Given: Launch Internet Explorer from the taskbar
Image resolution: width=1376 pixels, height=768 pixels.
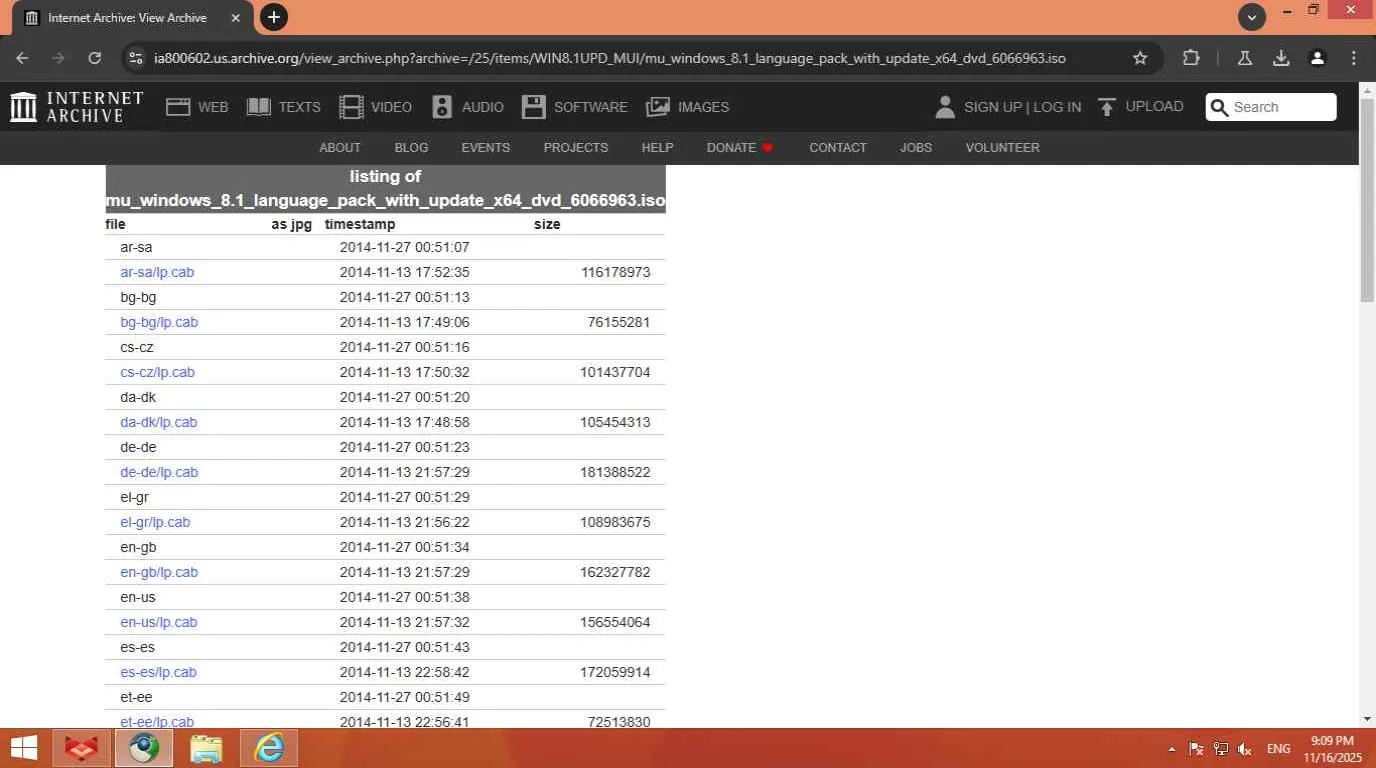Looking at the screenshot, I should point(269,748).
